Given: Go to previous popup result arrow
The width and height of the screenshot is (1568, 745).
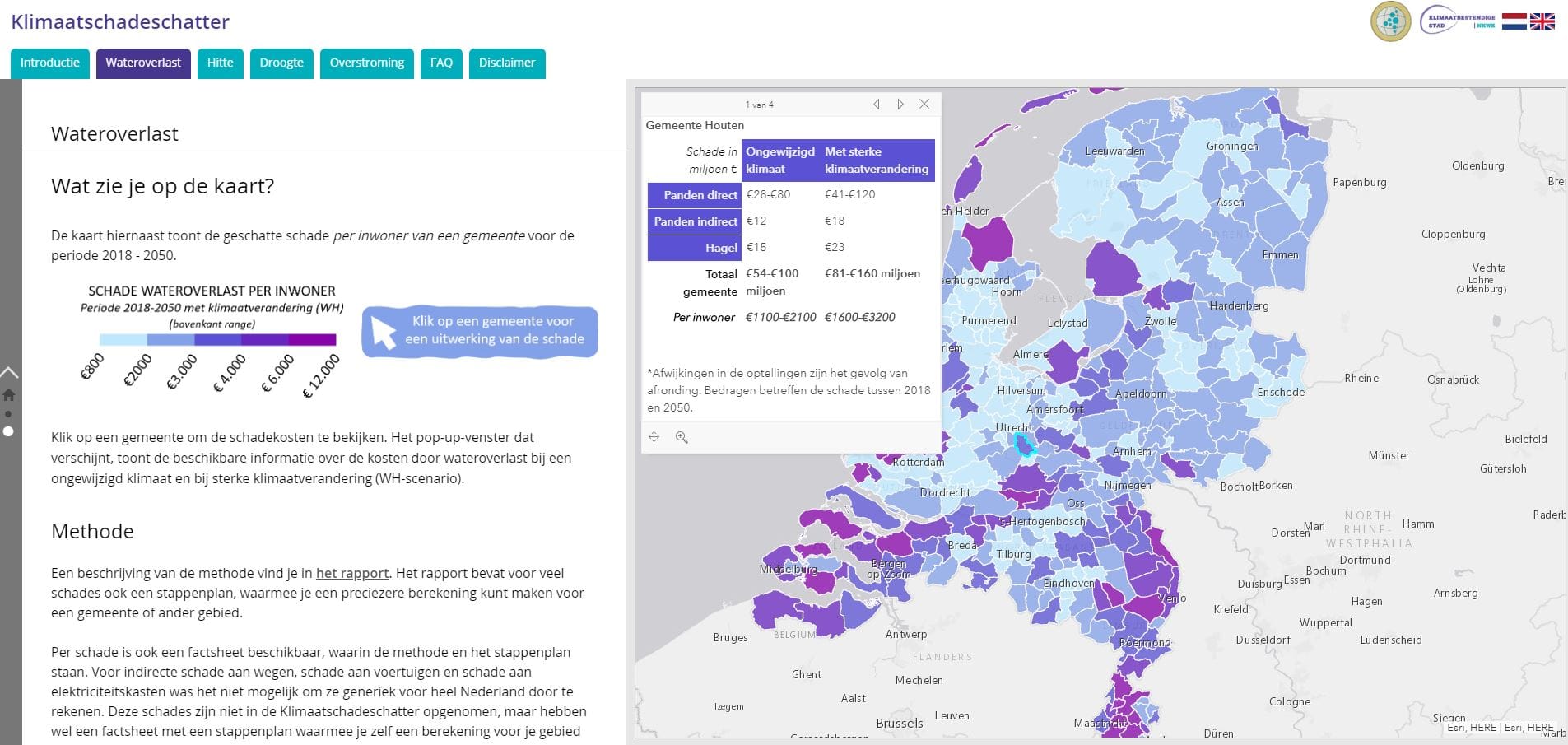Looking at the screenshot, I should tap(877, 105).
